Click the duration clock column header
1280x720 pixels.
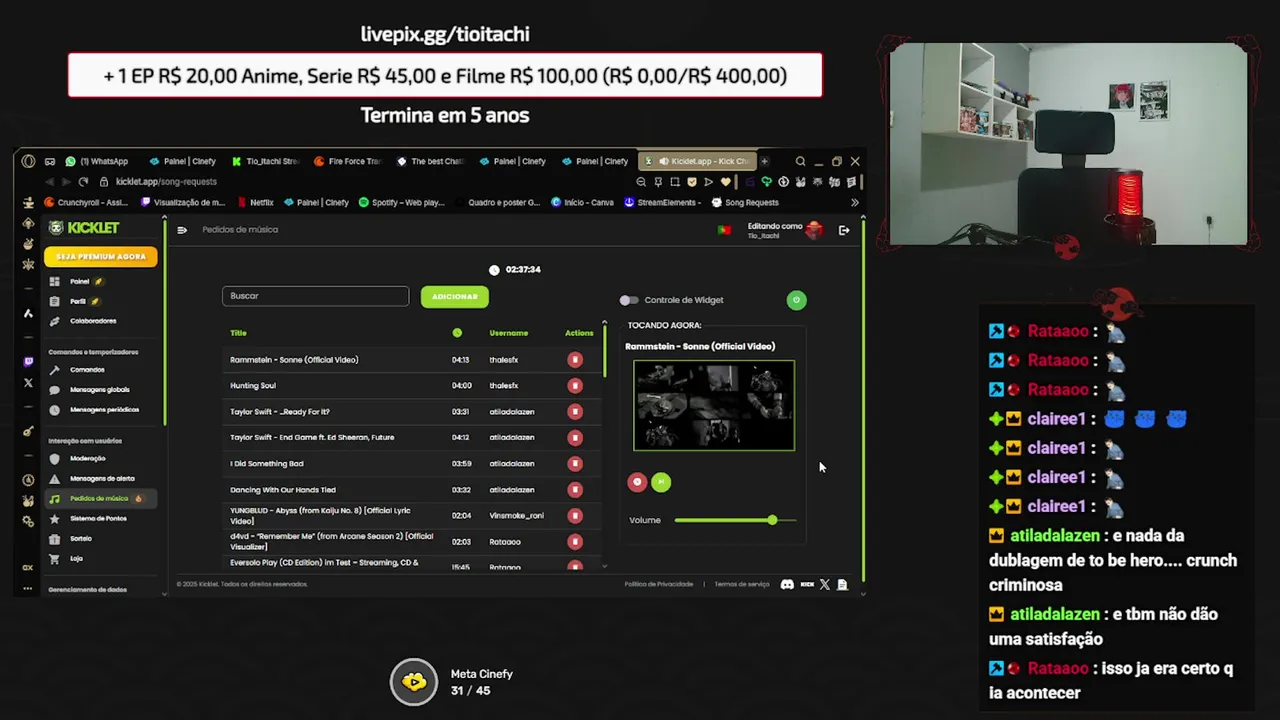coord(457,333)
